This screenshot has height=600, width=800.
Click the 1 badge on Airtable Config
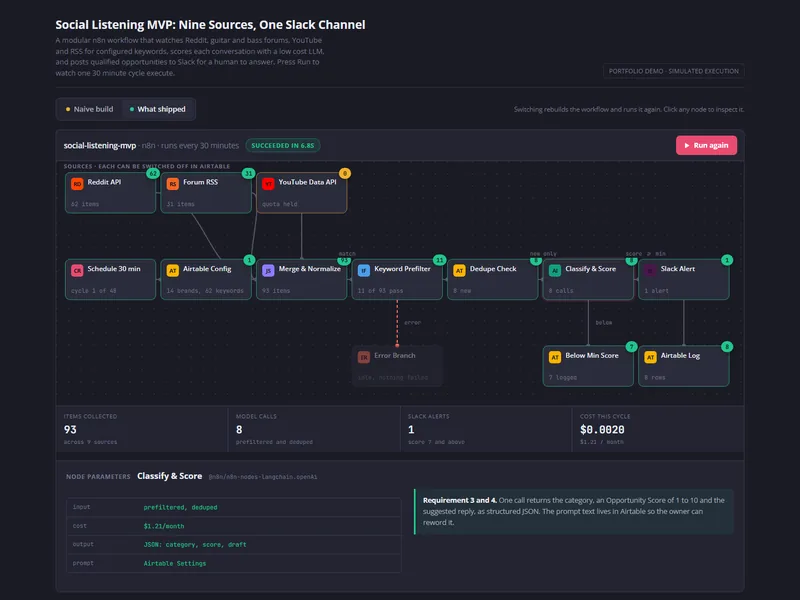[249, 260]
